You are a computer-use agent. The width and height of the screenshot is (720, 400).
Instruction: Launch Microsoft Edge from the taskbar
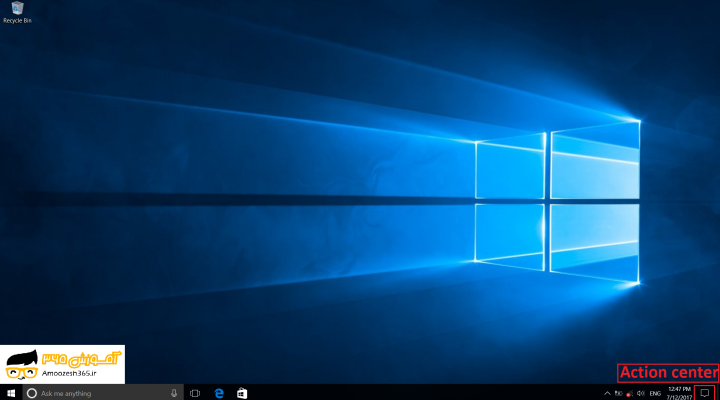(219, 393)
